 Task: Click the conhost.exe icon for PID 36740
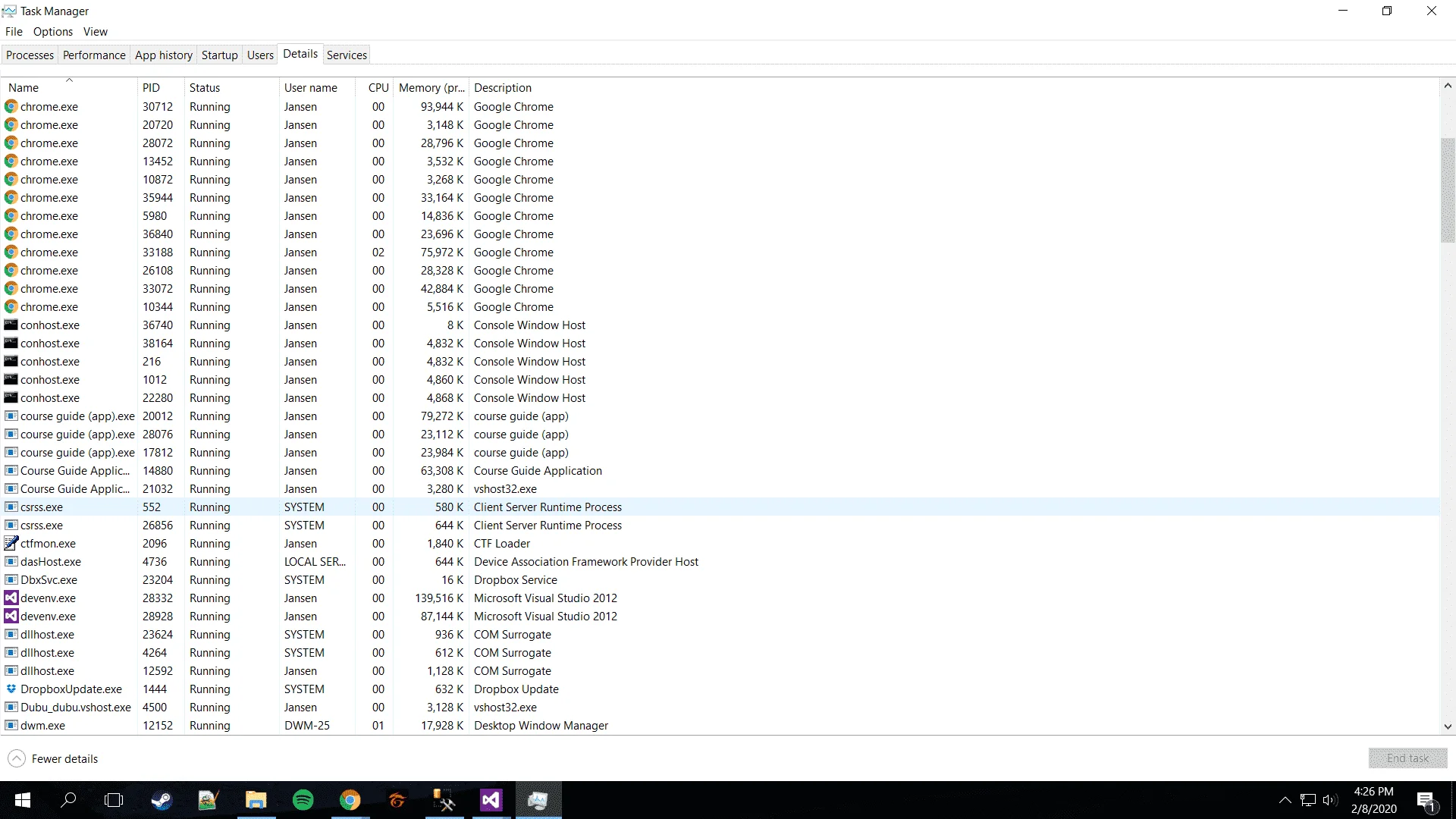click(11, 325)
